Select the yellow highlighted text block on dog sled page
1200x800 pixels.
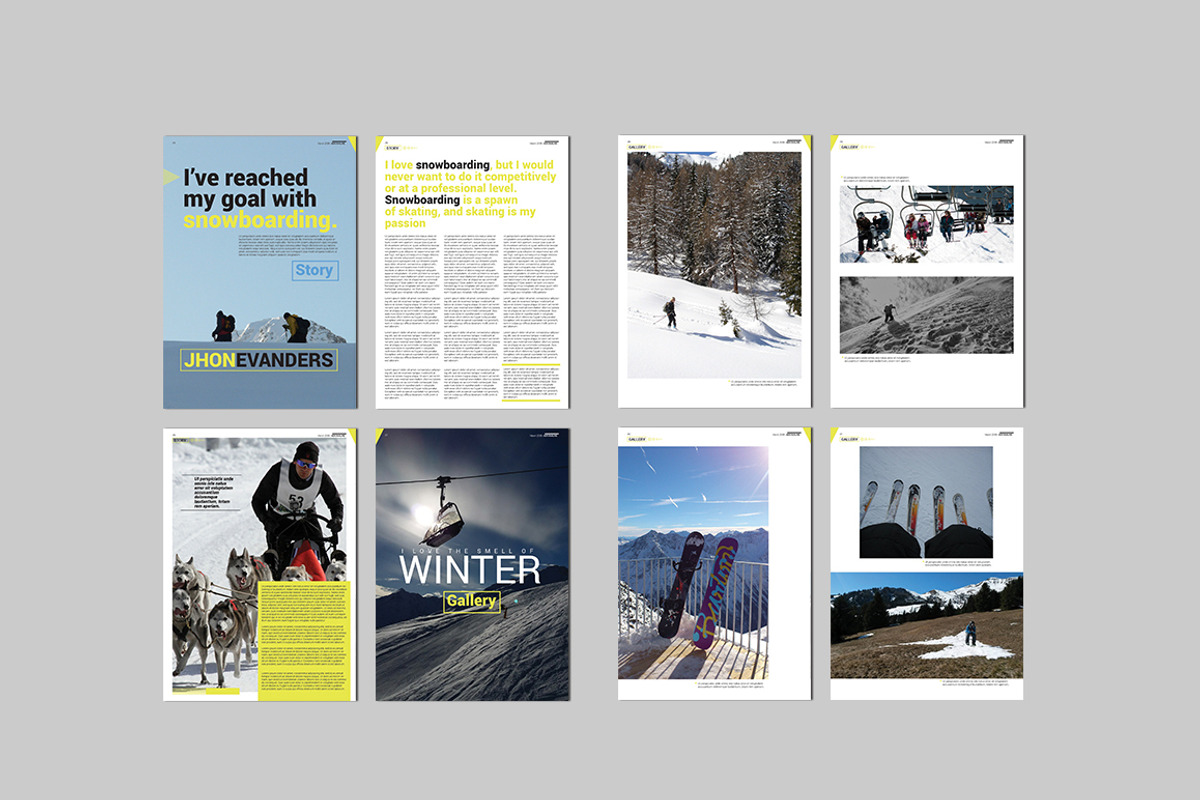click(x=302, y=639)
